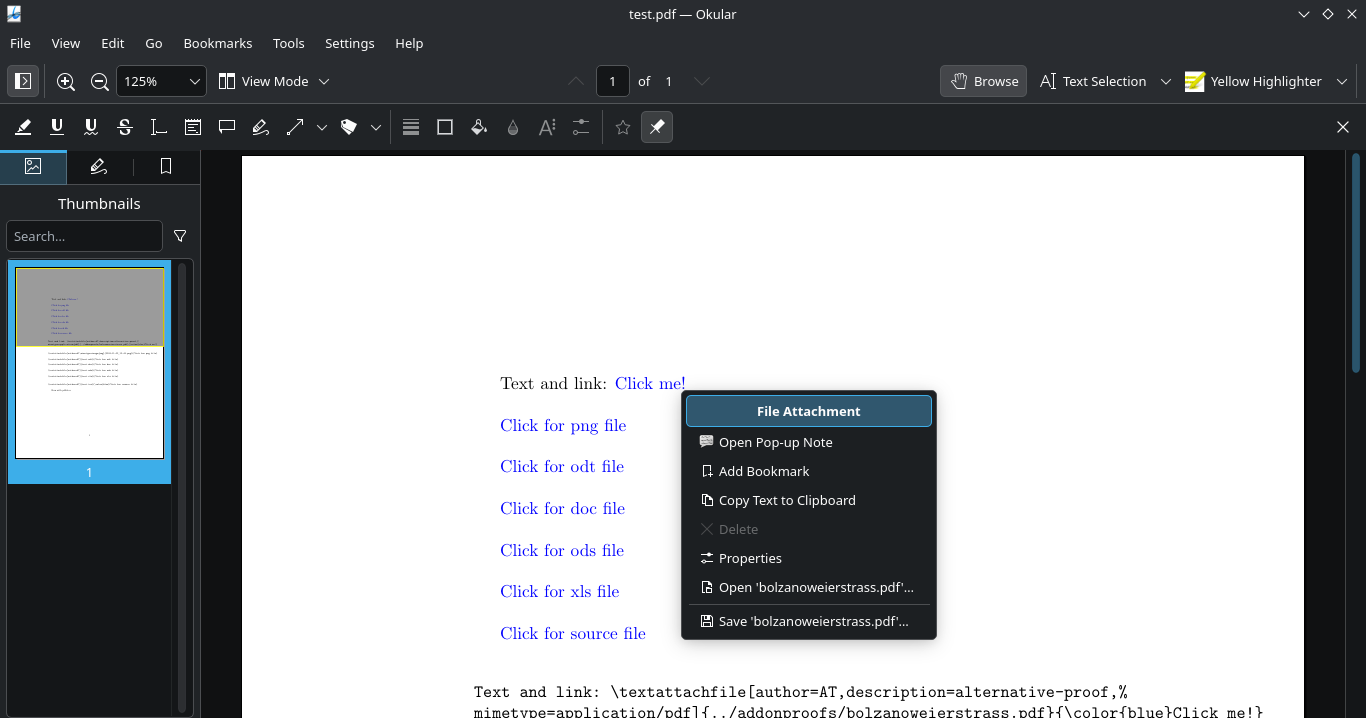Image resolution: width=1366 pixels, height=718 pixels.
Task: Select the Inline Note tool
Action: tap(193, 127)
